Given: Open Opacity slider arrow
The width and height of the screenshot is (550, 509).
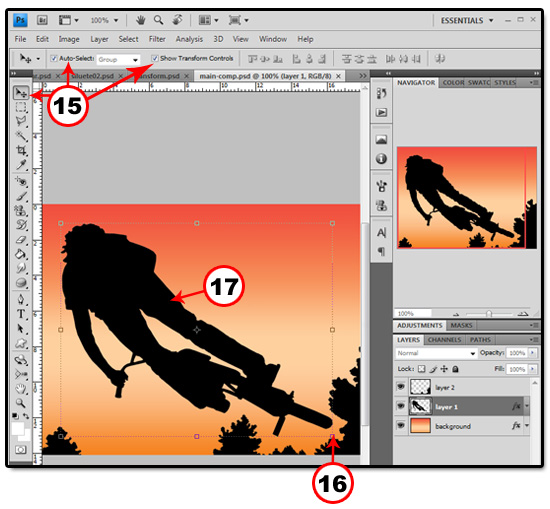Looking at the screenshot, I should click(x=533, y=353).
